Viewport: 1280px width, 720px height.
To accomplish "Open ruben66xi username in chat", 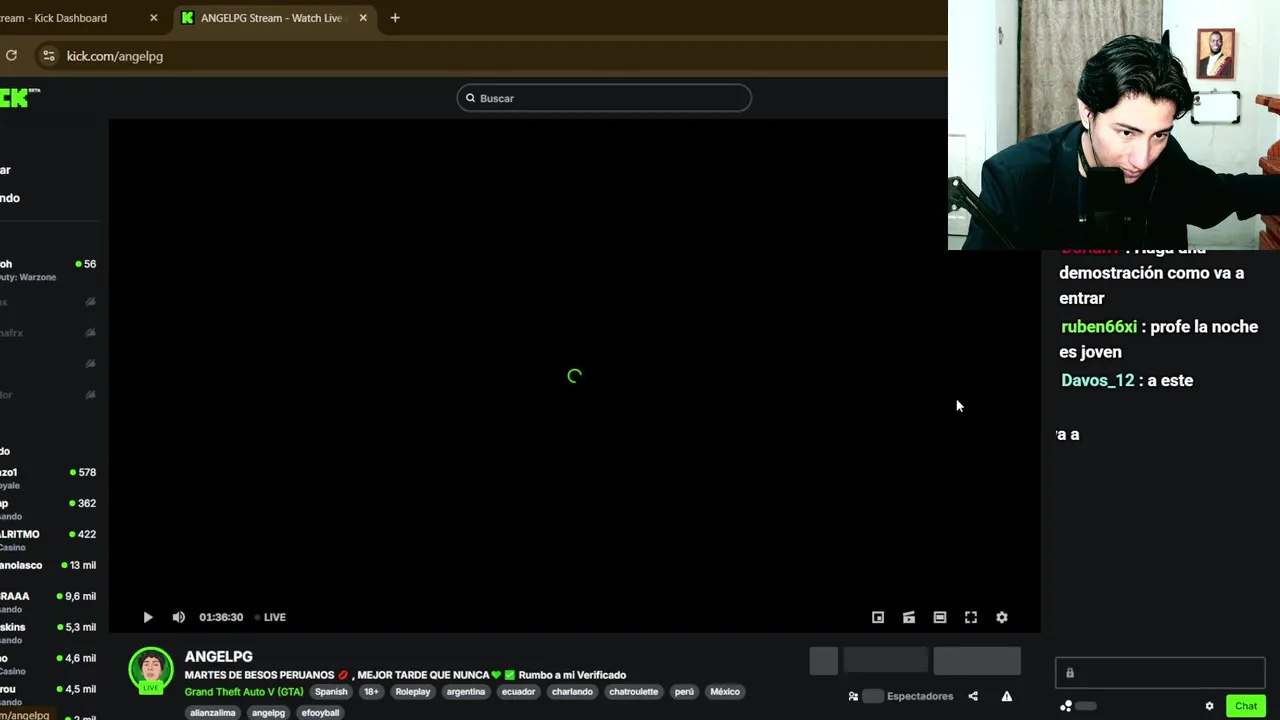I will click(x=1099, y=327).
